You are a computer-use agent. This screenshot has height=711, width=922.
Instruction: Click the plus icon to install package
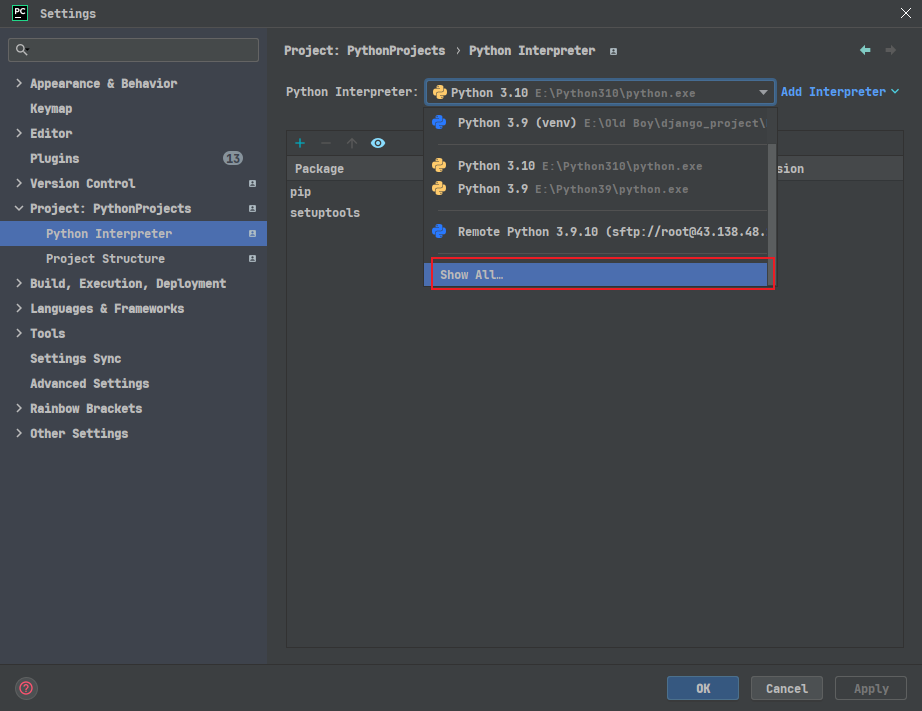click(300, 143)
